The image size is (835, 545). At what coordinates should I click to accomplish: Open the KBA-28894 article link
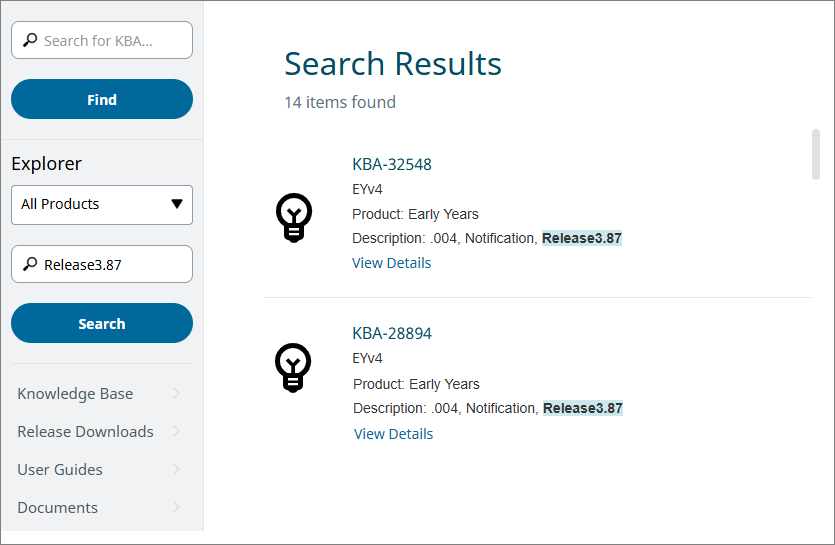[392, 333]
